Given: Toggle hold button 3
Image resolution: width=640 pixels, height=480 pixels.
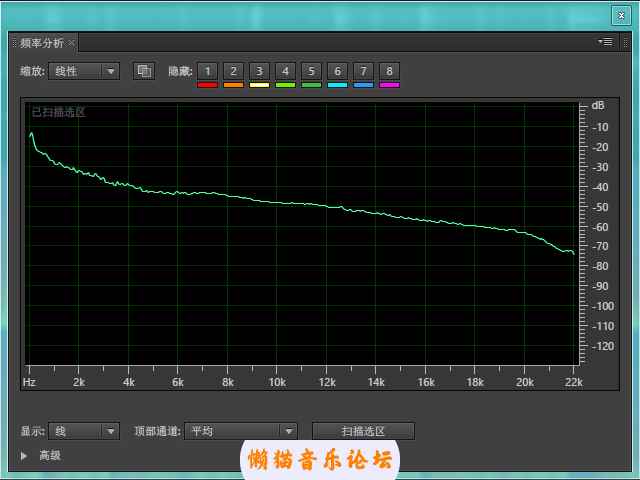Looking at the screenshot, I should pyautogui.click(x=259, y=71).
